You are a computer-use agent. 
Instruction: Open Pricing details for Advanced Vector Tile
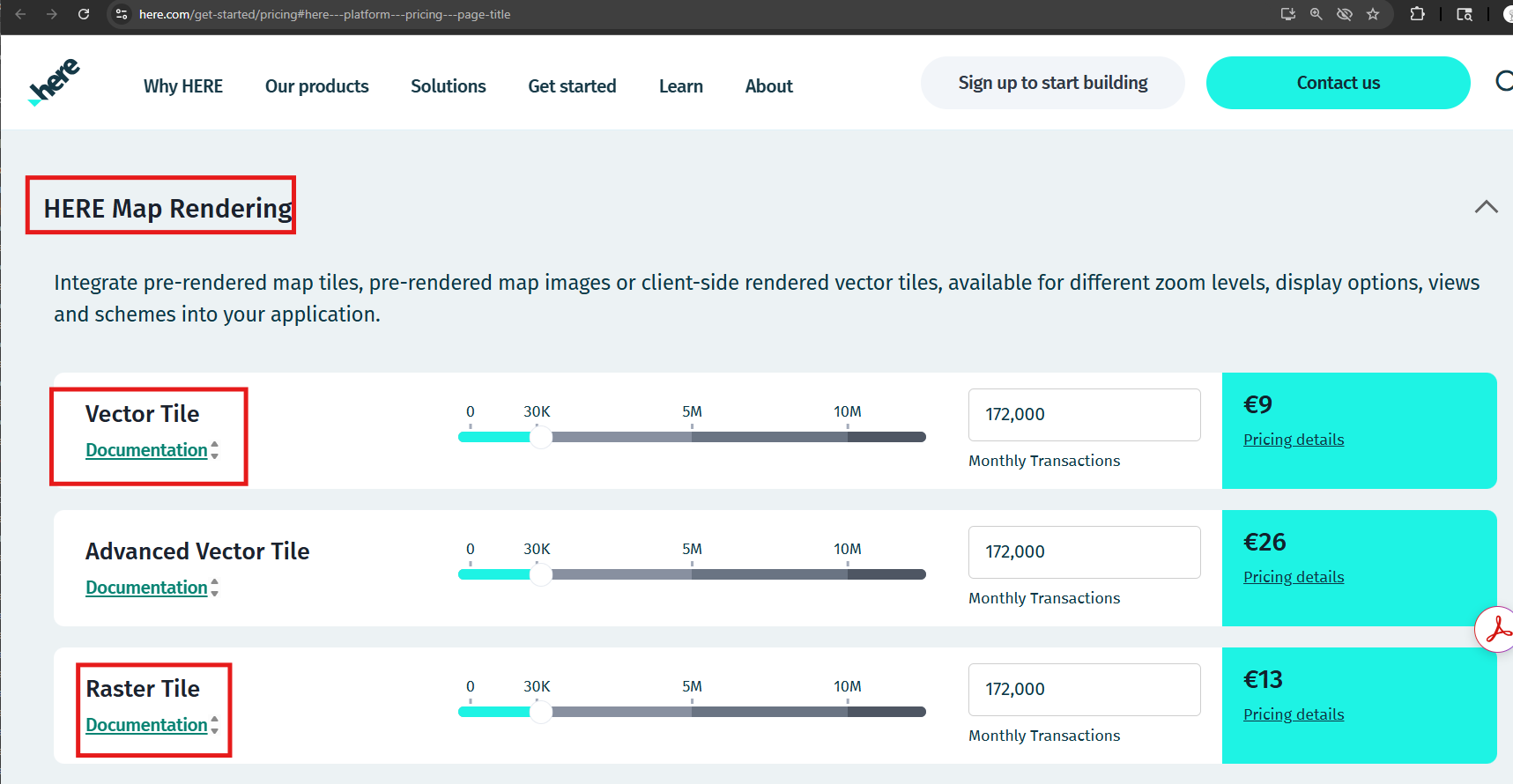point(1294,577)
